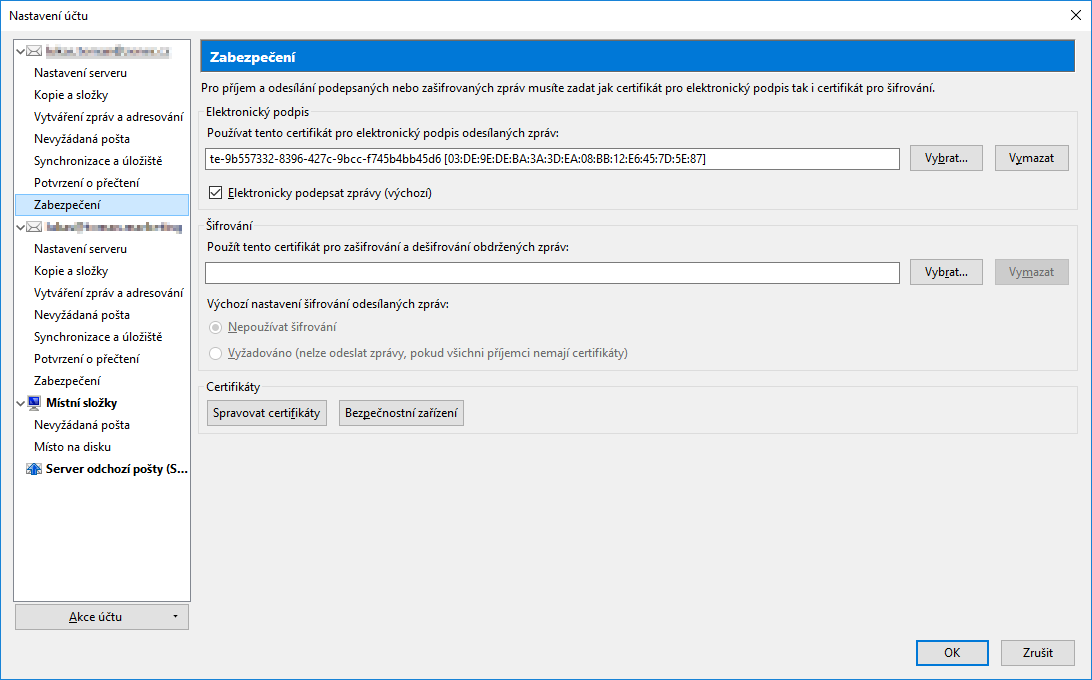
Task: Click the Server odchozí pošty icon
Action: point(33,469)
